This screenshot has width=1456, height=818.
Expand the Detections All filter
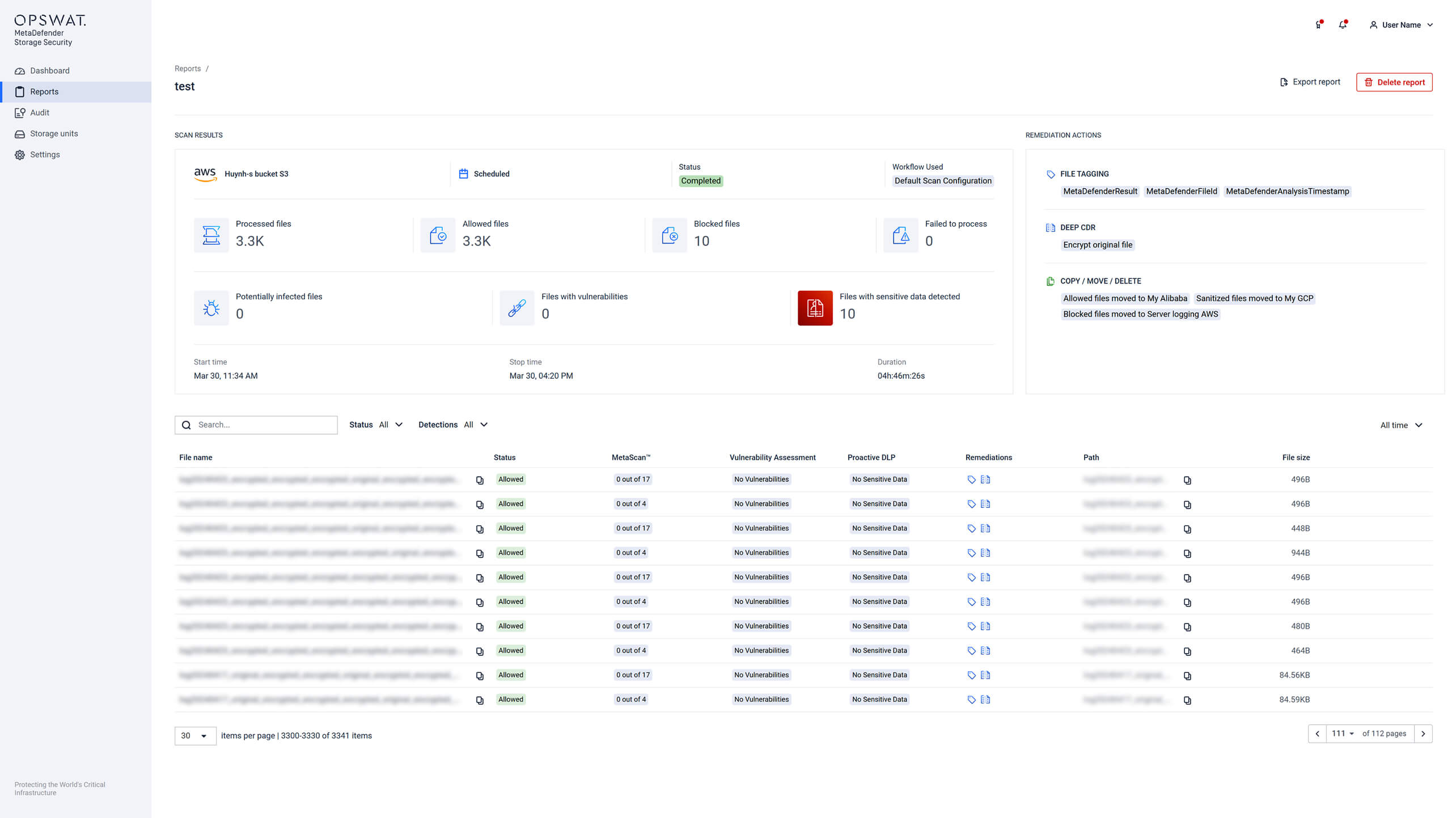coord(476,425)
